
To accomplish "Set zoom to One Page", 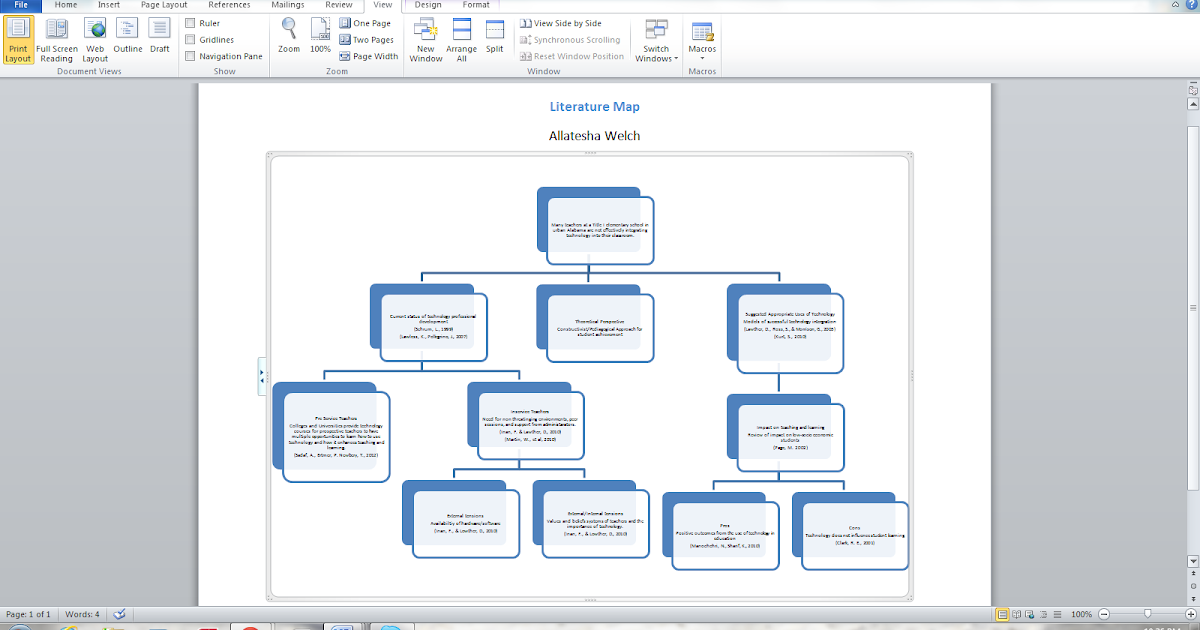I will [x=368, y=23].
